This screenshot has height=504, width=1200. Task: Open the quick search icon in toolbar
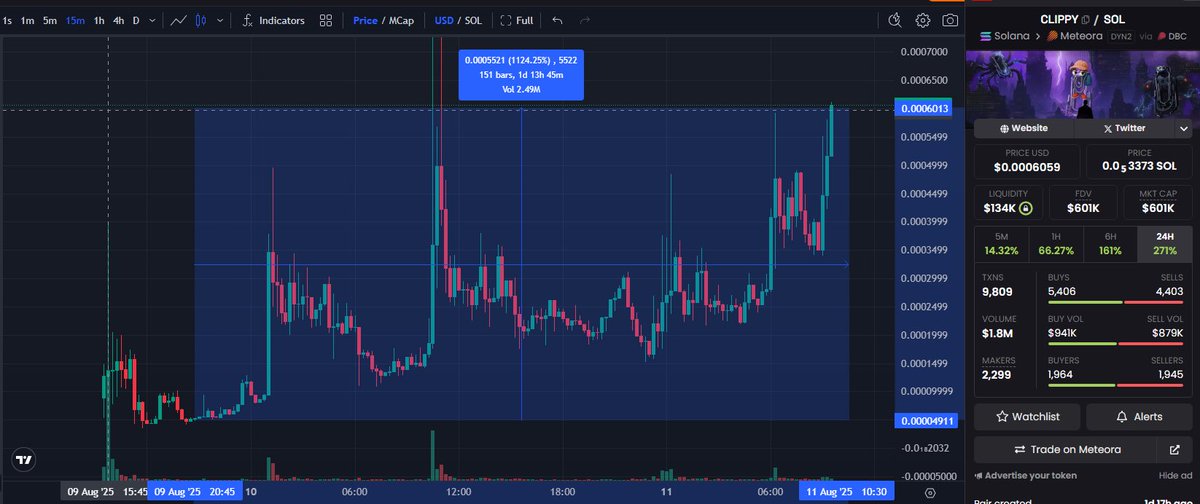click(x=896, y=20)
